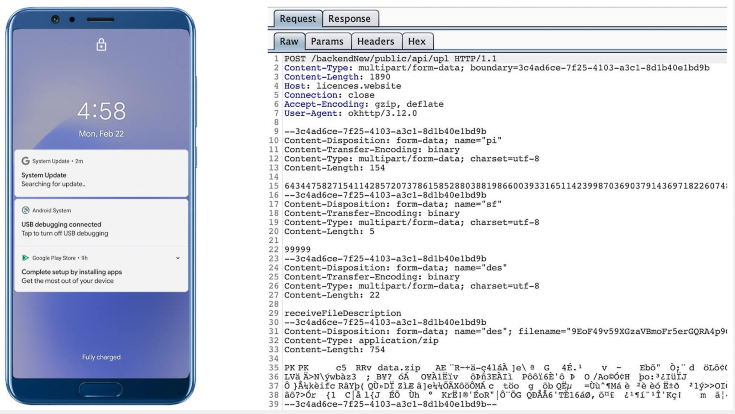Click the Content-Length: 5 line
Viewport: 735px width, 414px height.
point(329,231)
